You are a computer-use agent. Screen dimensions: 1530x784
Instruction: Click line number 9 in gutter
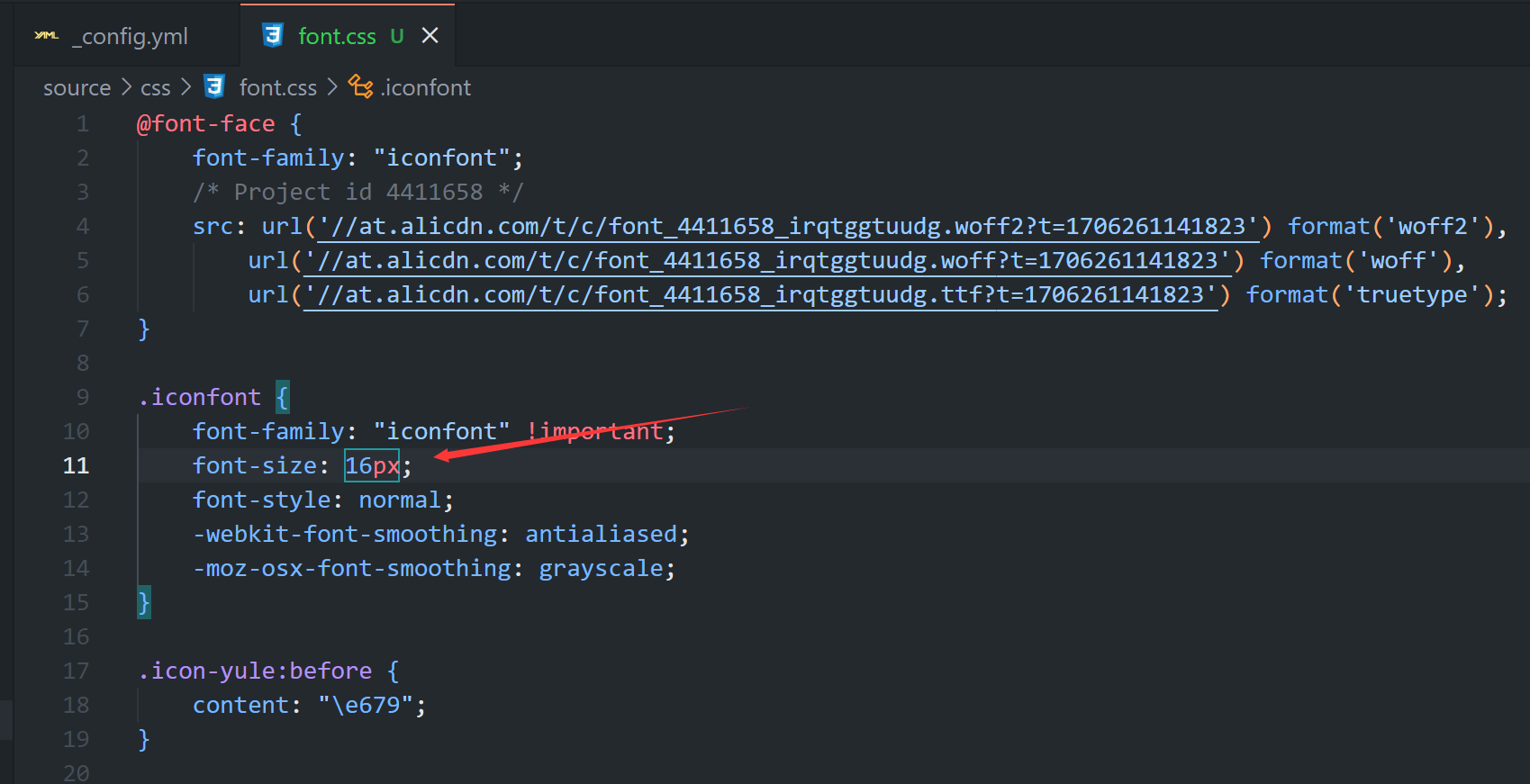coord(82,397)
